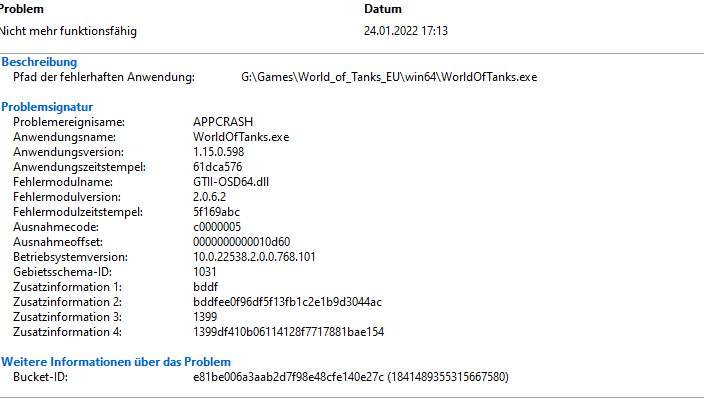Viewport: 704px width, 400px height.
Task: Select OS version 10.0.22538.2.0.0.768.101
Action: point(254,257)
